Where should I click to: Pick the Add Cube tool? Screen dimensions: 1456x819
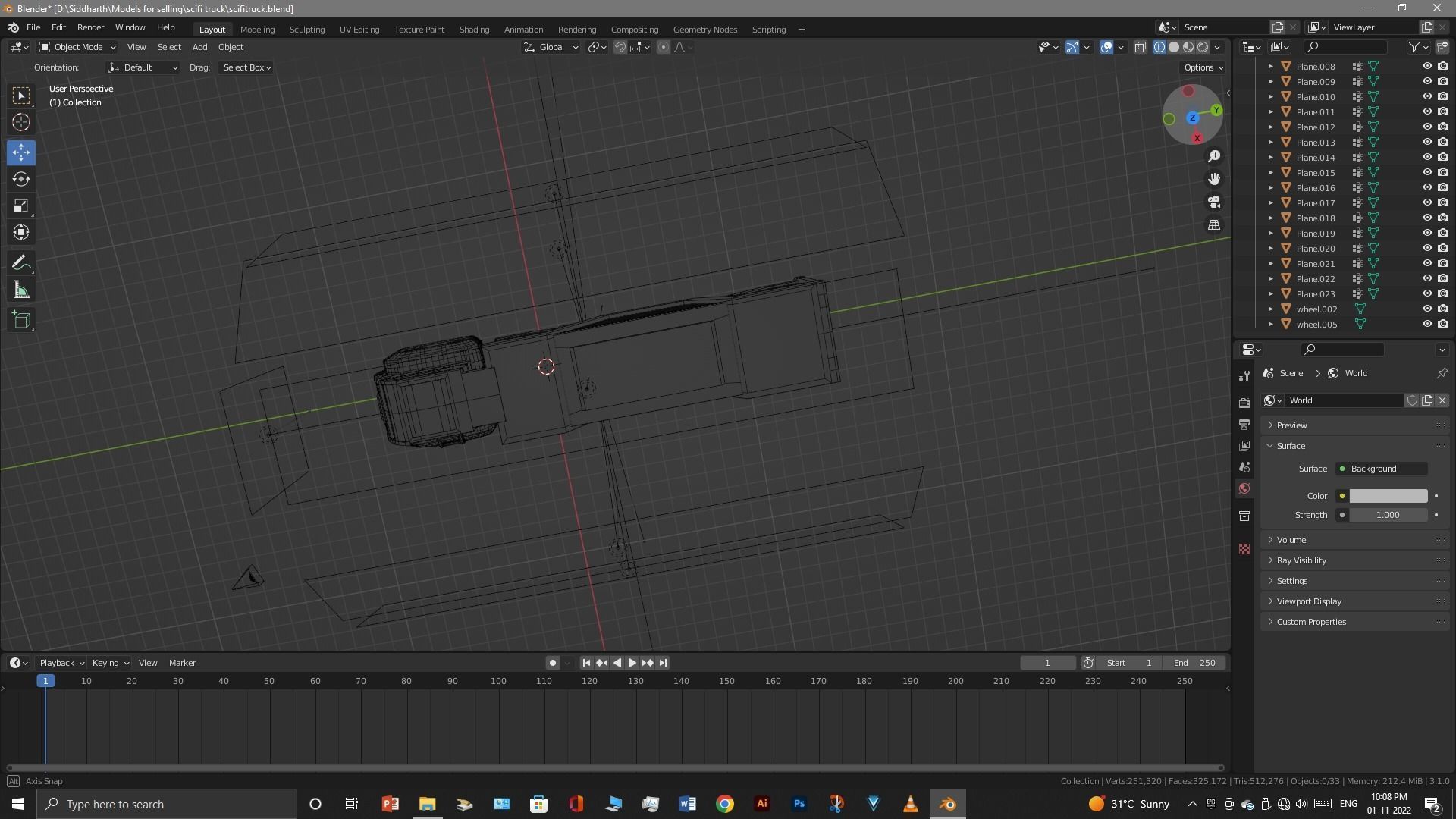(21, 320)
